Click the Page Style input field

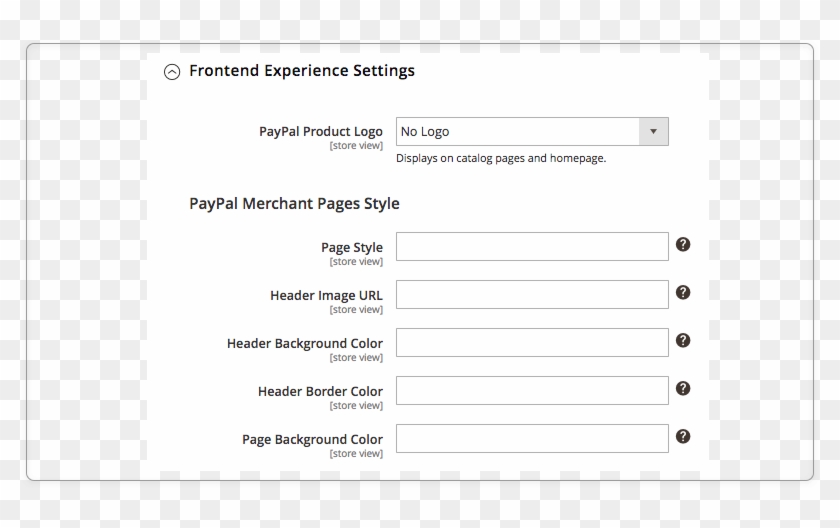[532, 246]
